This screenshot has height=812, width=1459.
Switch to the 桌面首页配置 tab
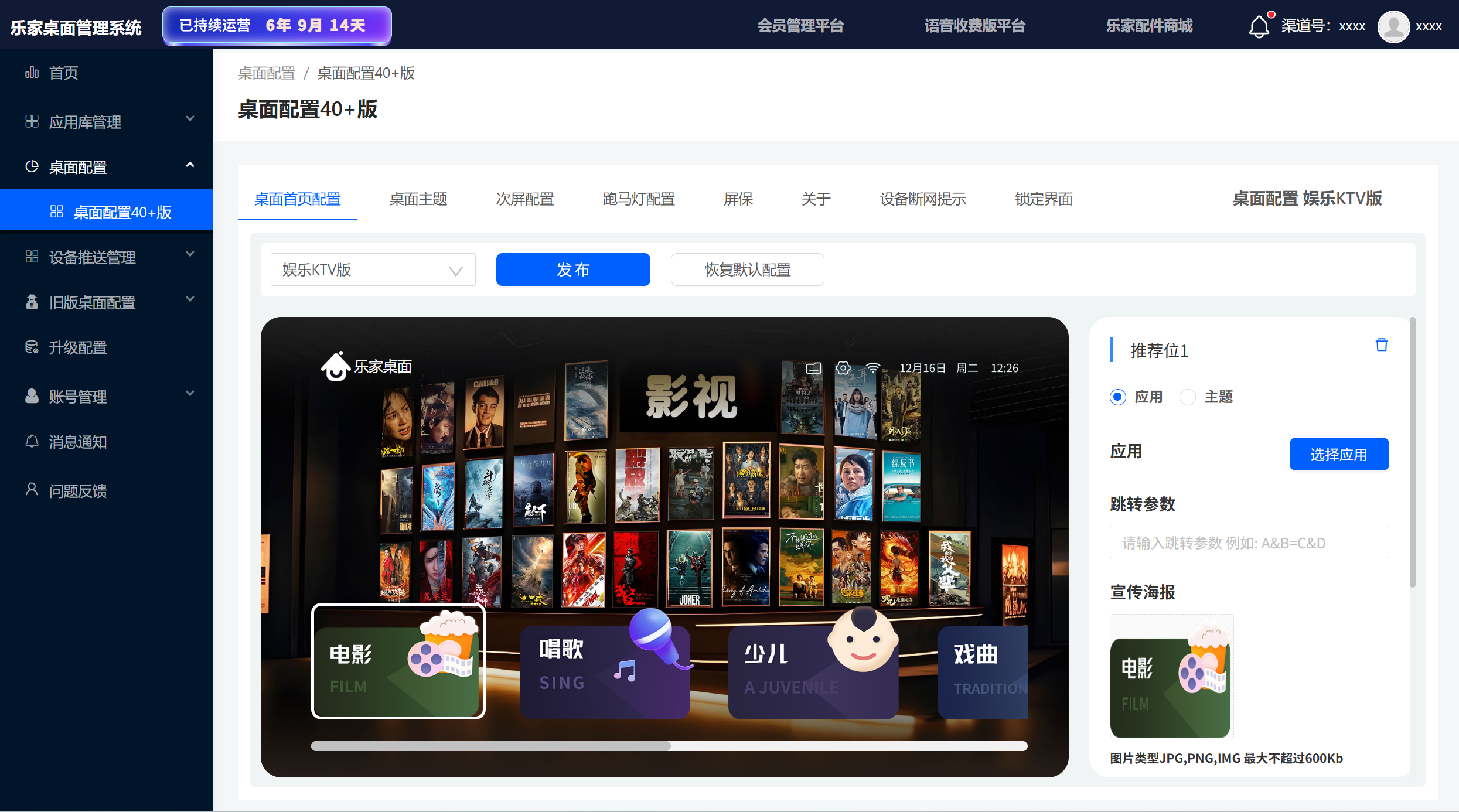coord(297,199)
